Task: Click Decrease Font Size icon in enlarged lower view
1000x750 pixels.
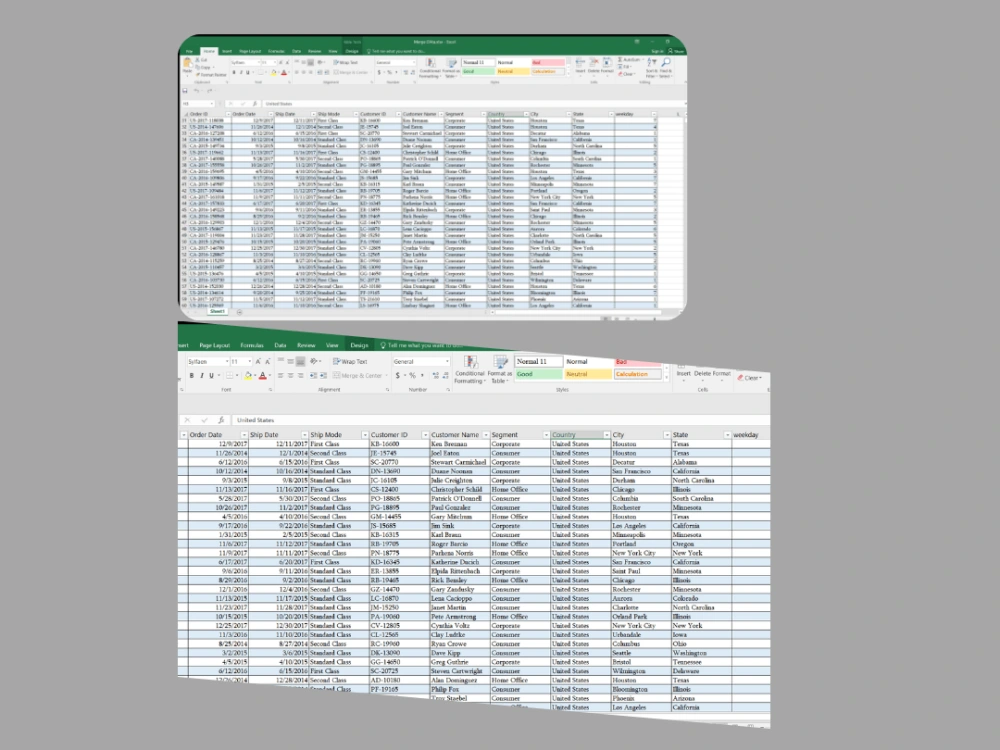Action: click(x=267, y=362)
